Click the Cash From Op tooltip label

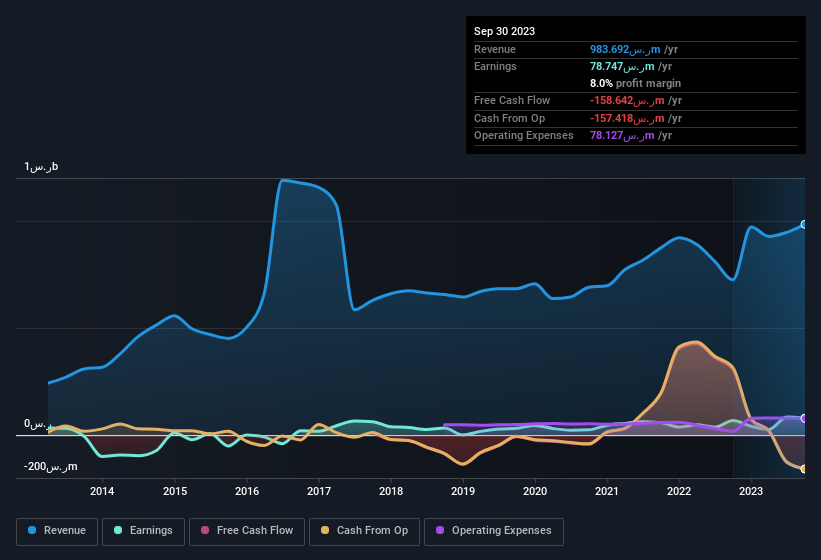click(x=509, y=118)
